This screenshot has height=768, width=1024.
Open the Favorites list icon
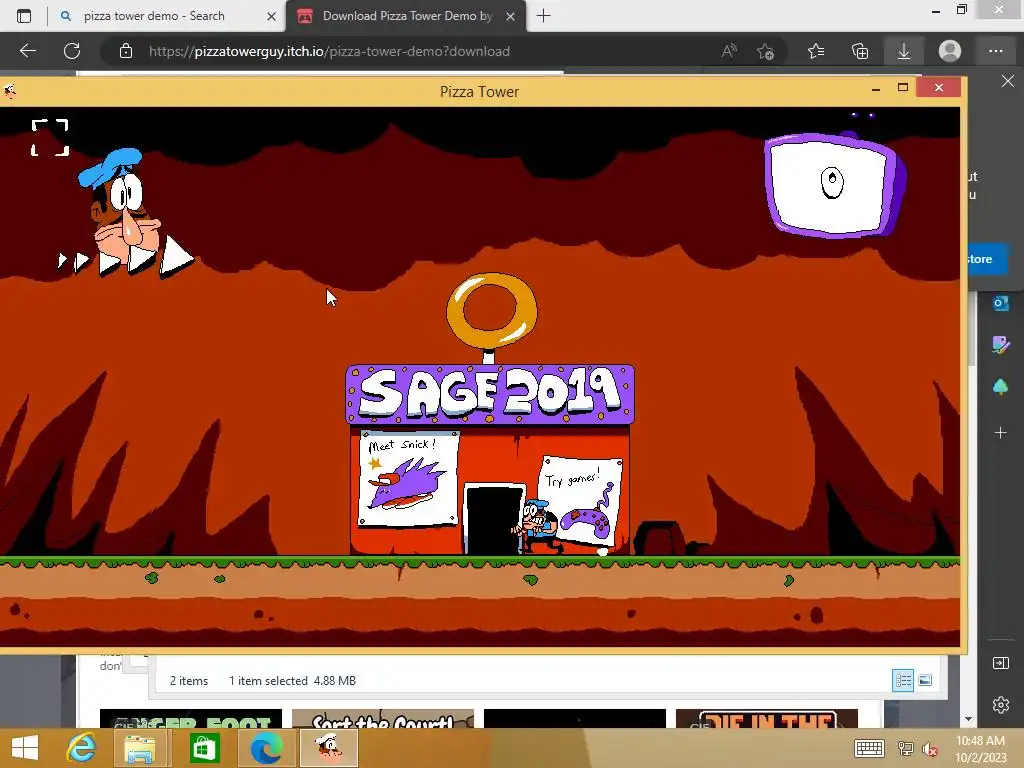[x=816, y=51]
